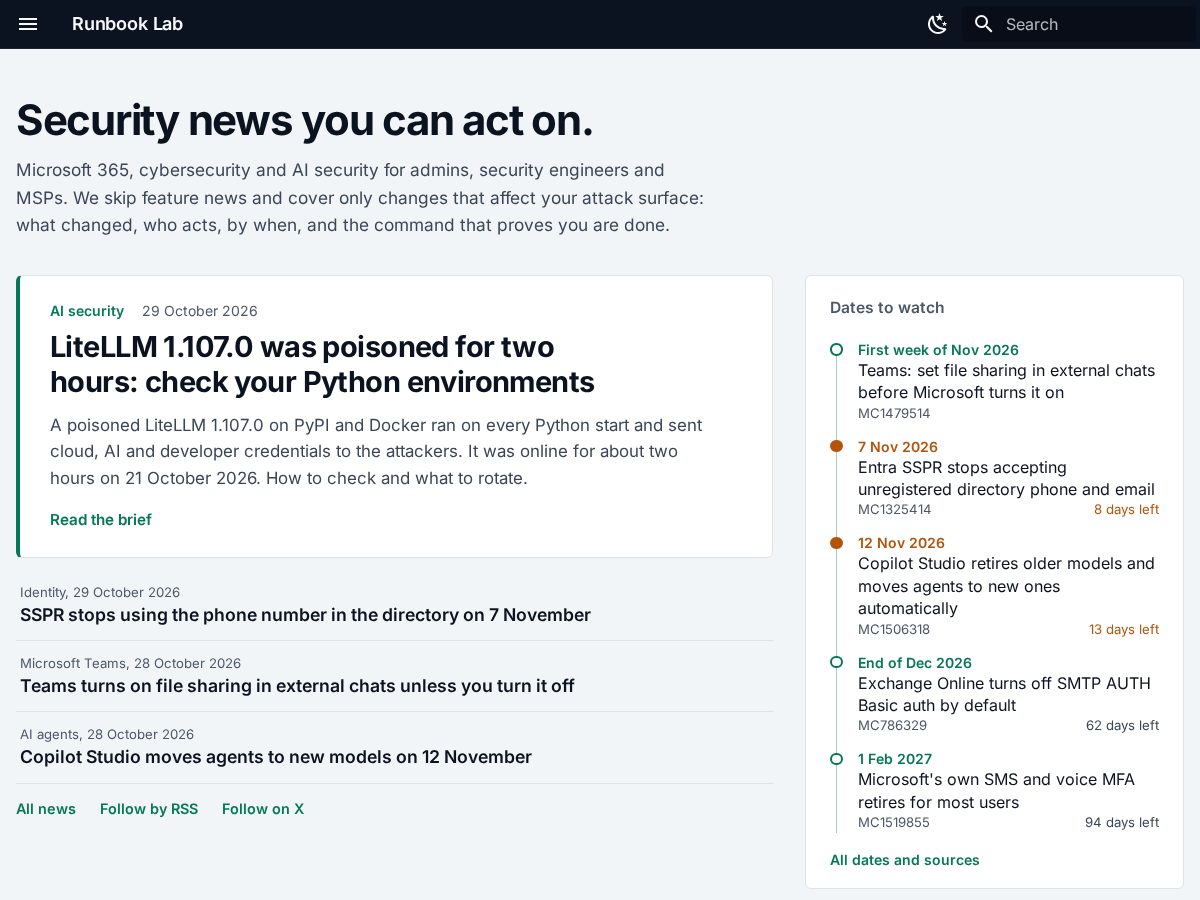
Task: Click the 7 Nov 2026 date label
Action: click(898, 447)
